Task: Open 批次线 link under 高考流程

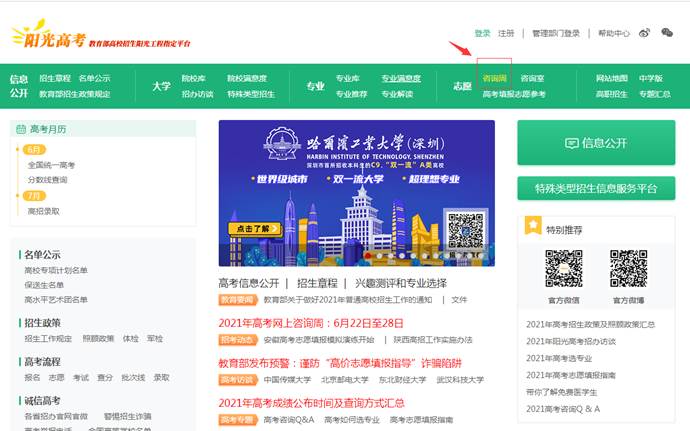Action: pos(133,377)
